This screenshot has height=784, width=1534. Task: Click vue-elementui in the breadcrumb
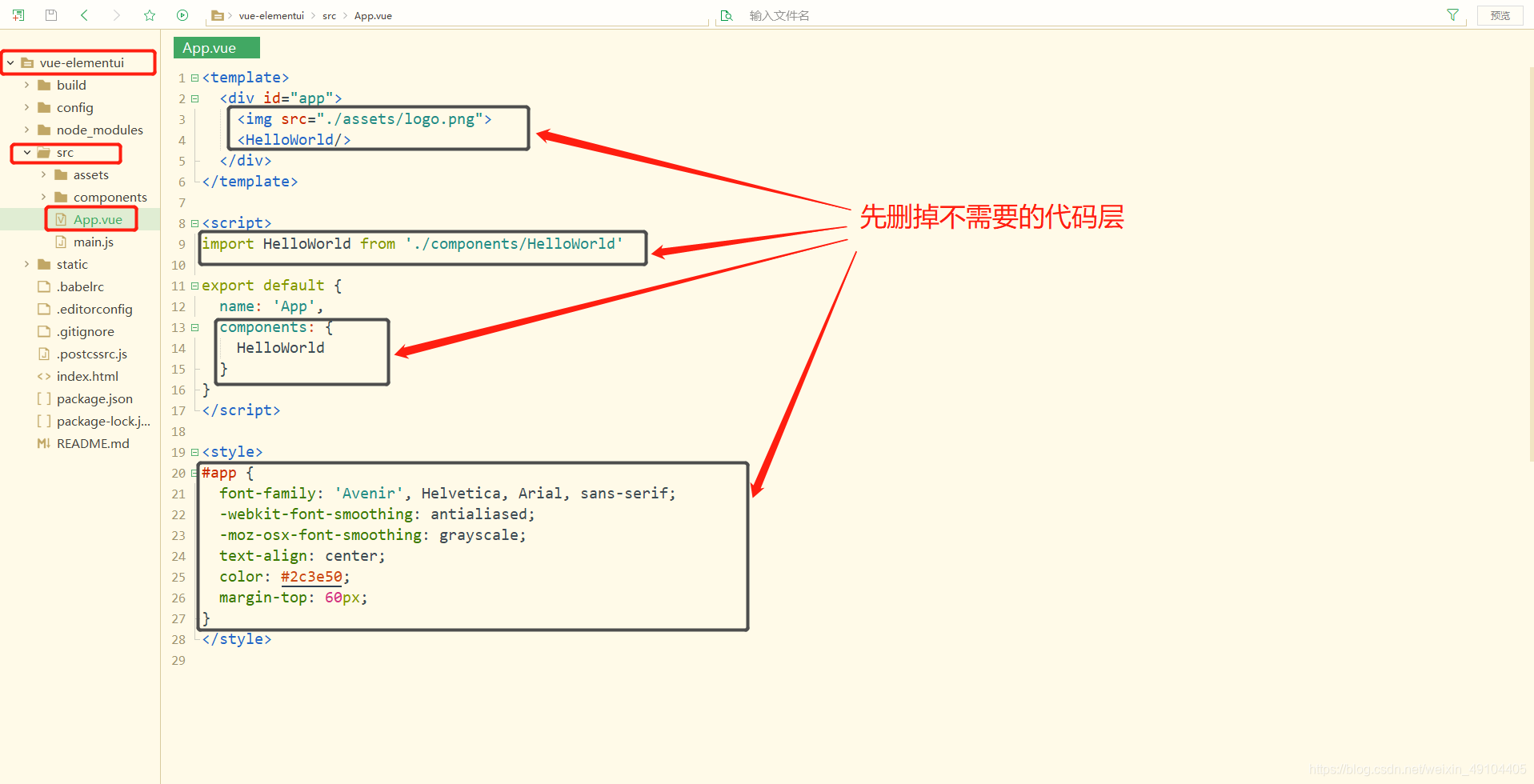click(x=271, y=15)
